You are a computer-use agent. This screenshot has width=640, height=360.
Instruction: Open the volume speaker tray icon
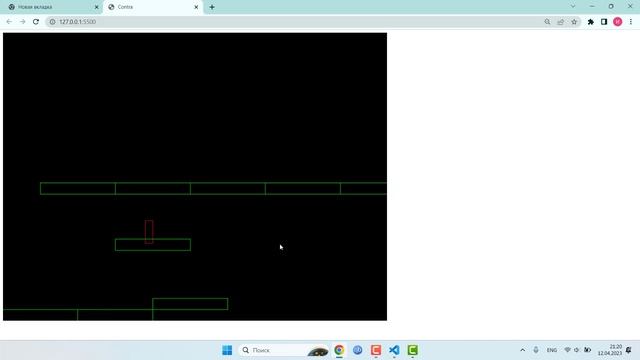pyautogui.click(x=577, y=350)
